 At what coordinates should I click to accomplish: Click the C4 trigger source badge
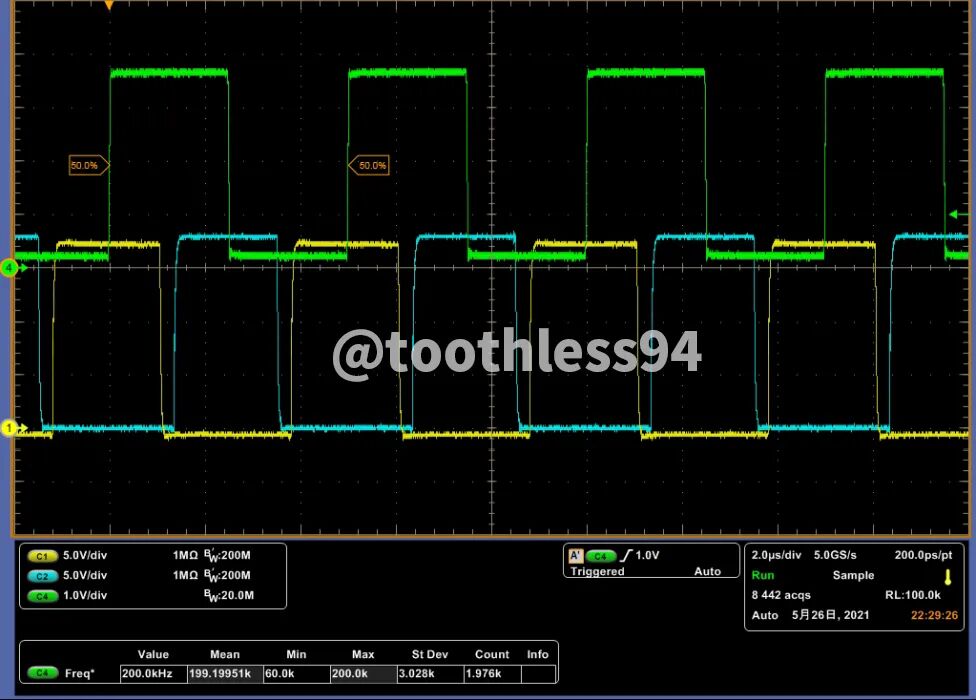point(600,556)
